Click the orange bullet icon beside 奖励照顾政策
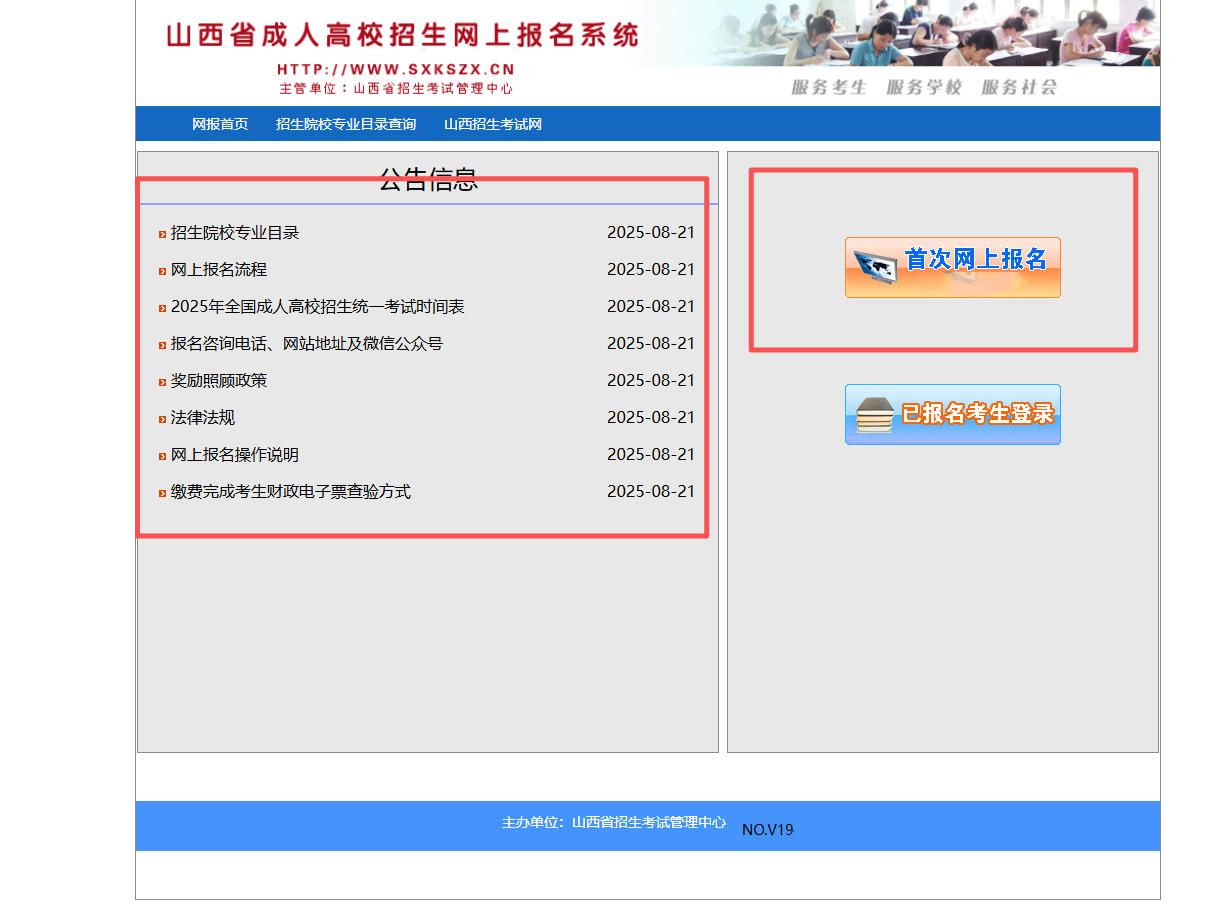The width and height of the screenshot is (1210, 904). coord(162,383)
